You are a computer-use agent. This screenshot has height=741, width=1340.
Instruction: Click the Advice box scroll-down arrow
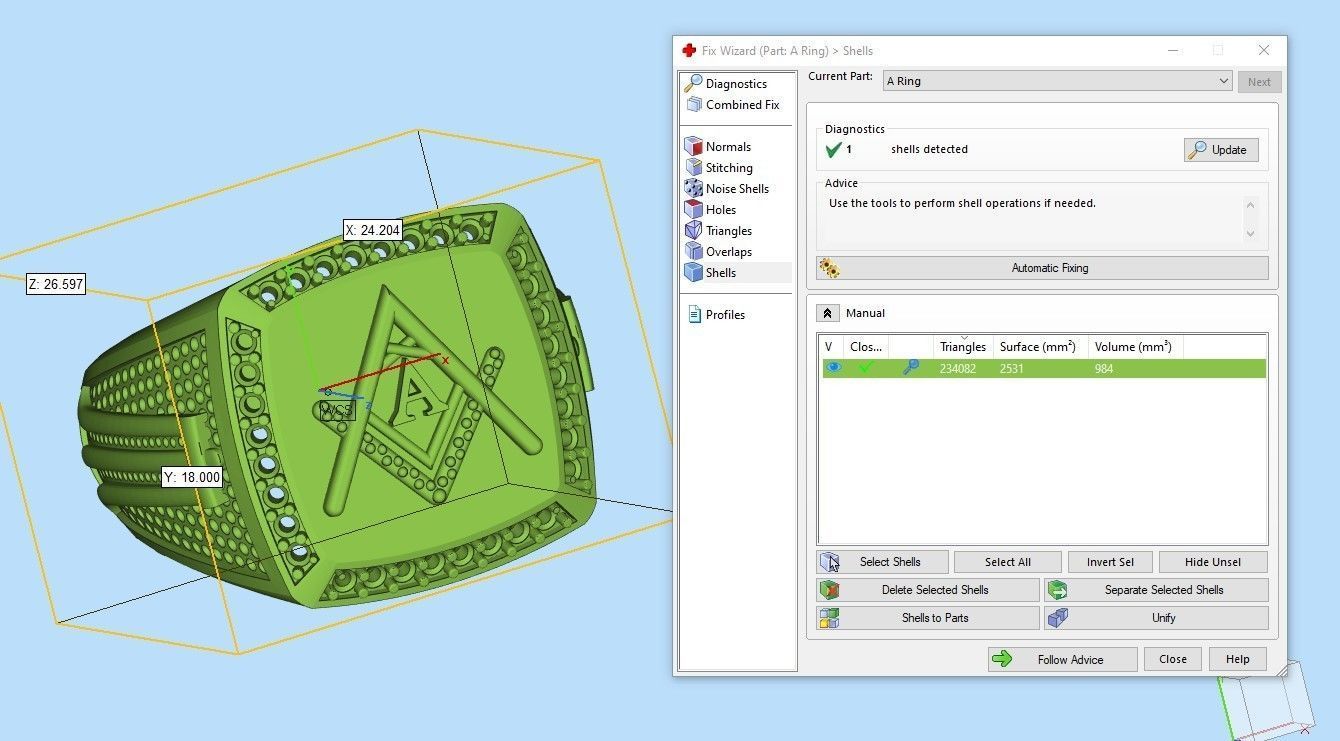point(1250,234)
